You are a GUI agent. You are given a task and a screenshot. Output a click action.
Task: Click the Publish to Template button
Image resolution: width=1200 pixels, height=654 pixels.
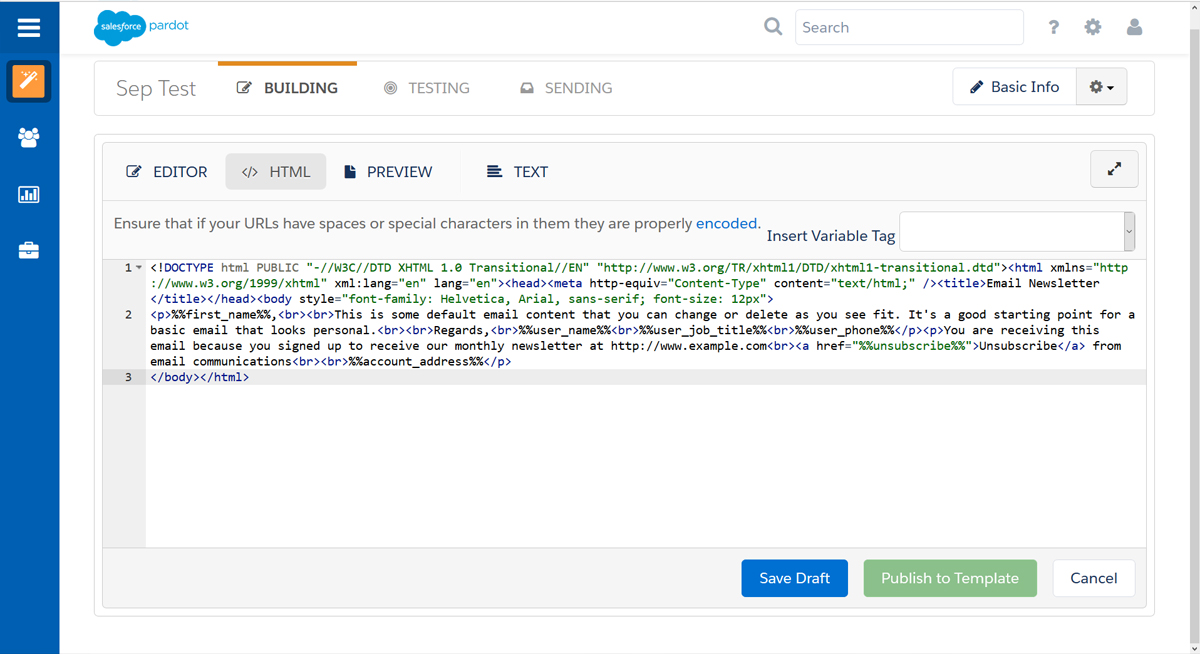tap(949, 578)
